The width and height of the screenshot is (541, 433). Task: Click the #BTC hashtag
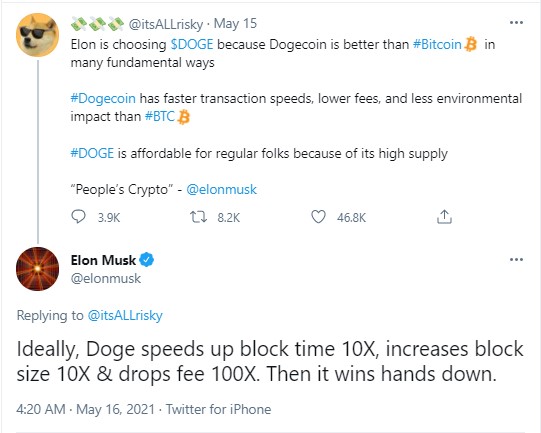tap(160, 117)
